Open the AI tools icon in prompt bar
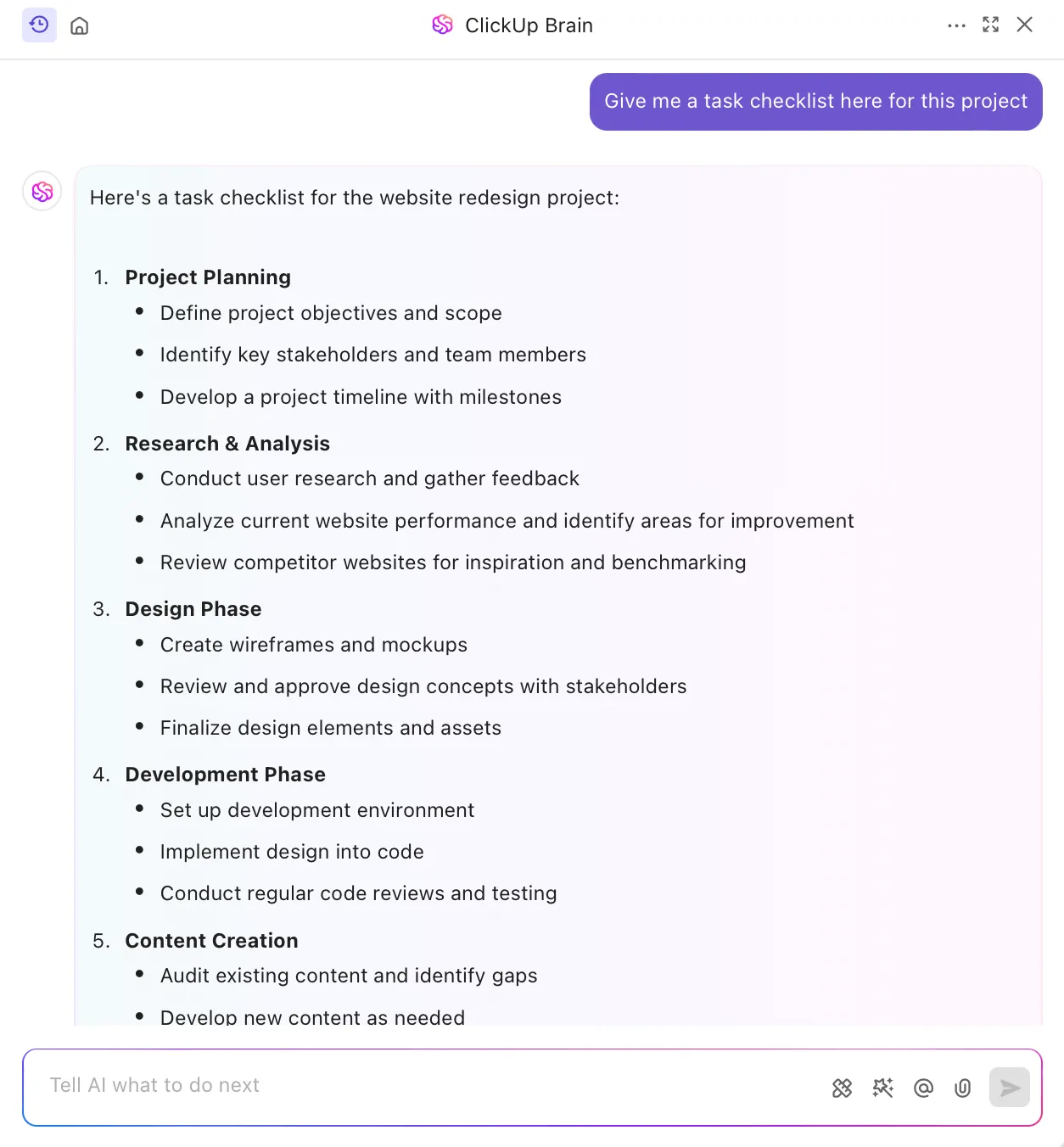 [x=842, y=1088]
